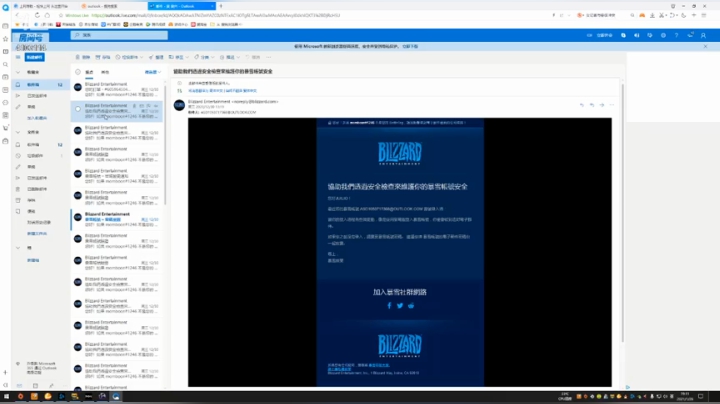Viewport: 720px width, 404px height.
Task: Open Inbox folder under Favorites
Action: pyautogui.click(x=40, y=85)
